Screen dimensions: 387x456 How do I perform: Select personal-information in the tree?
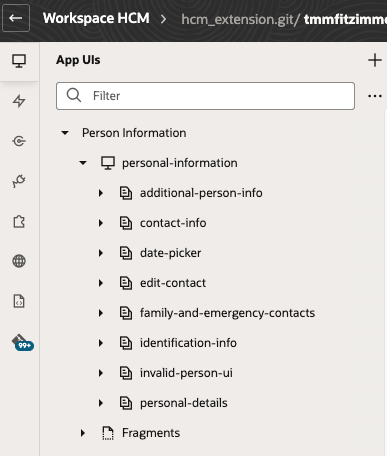[180, 163]
